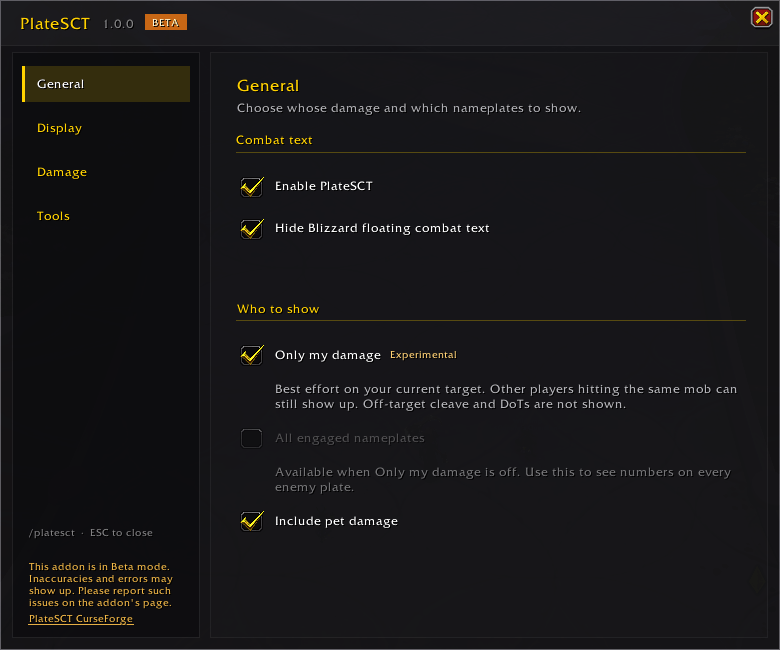Click the Combat text section header

(274, 140)
